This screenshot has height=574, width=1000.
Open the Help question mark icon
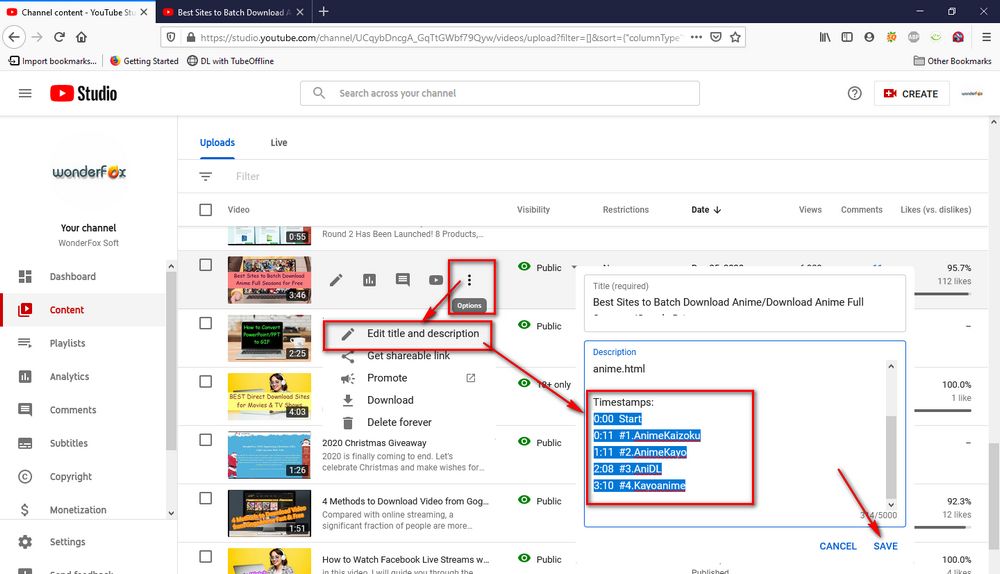(x=855, y=93)
